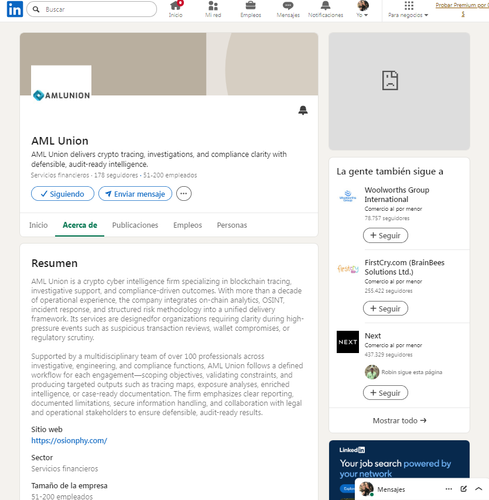Click Robin's avatar under Next
The width and height of the screenshot is (489, 500).
(x=372, y=372)
